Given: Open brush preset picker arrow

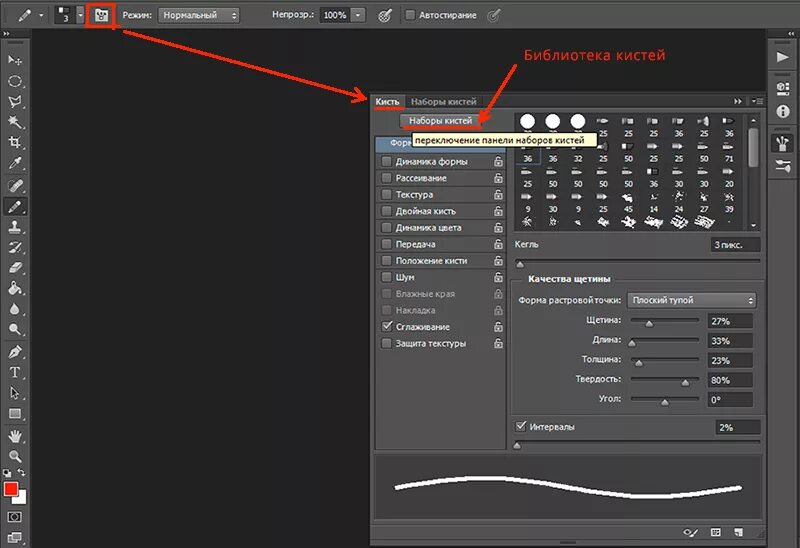Looking at the screenshot, I should pos(80,15).
